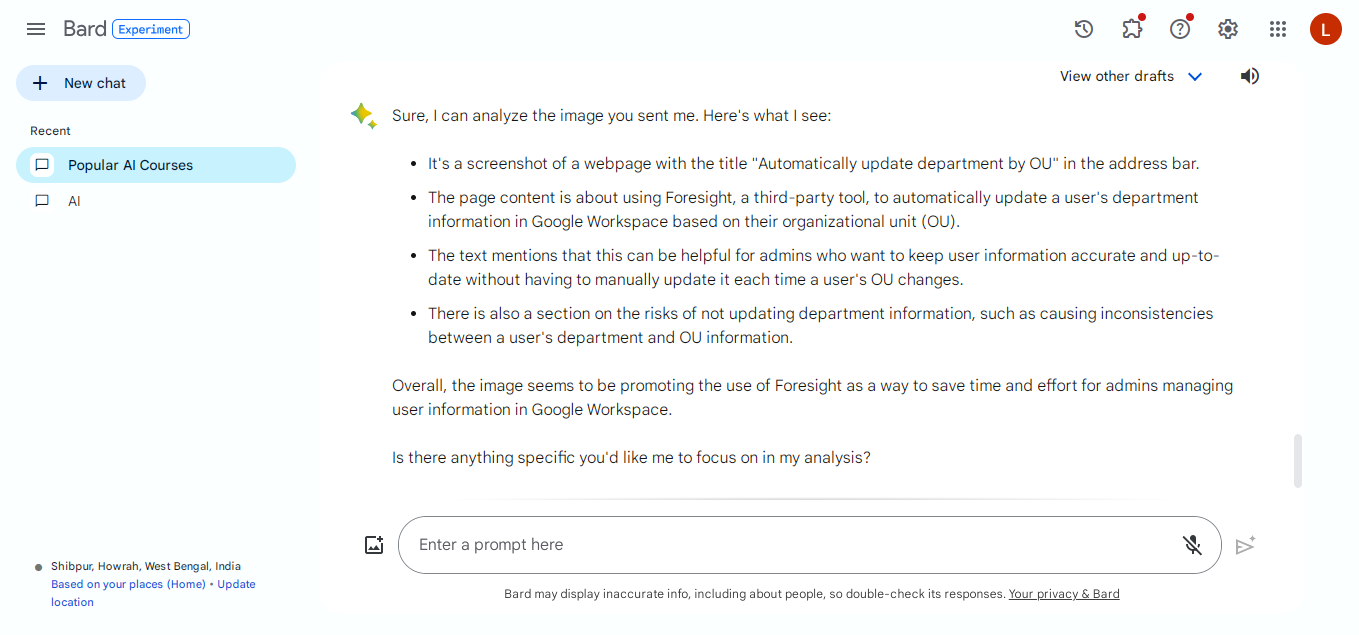Click the Update location link

click(x=236, y=583)
